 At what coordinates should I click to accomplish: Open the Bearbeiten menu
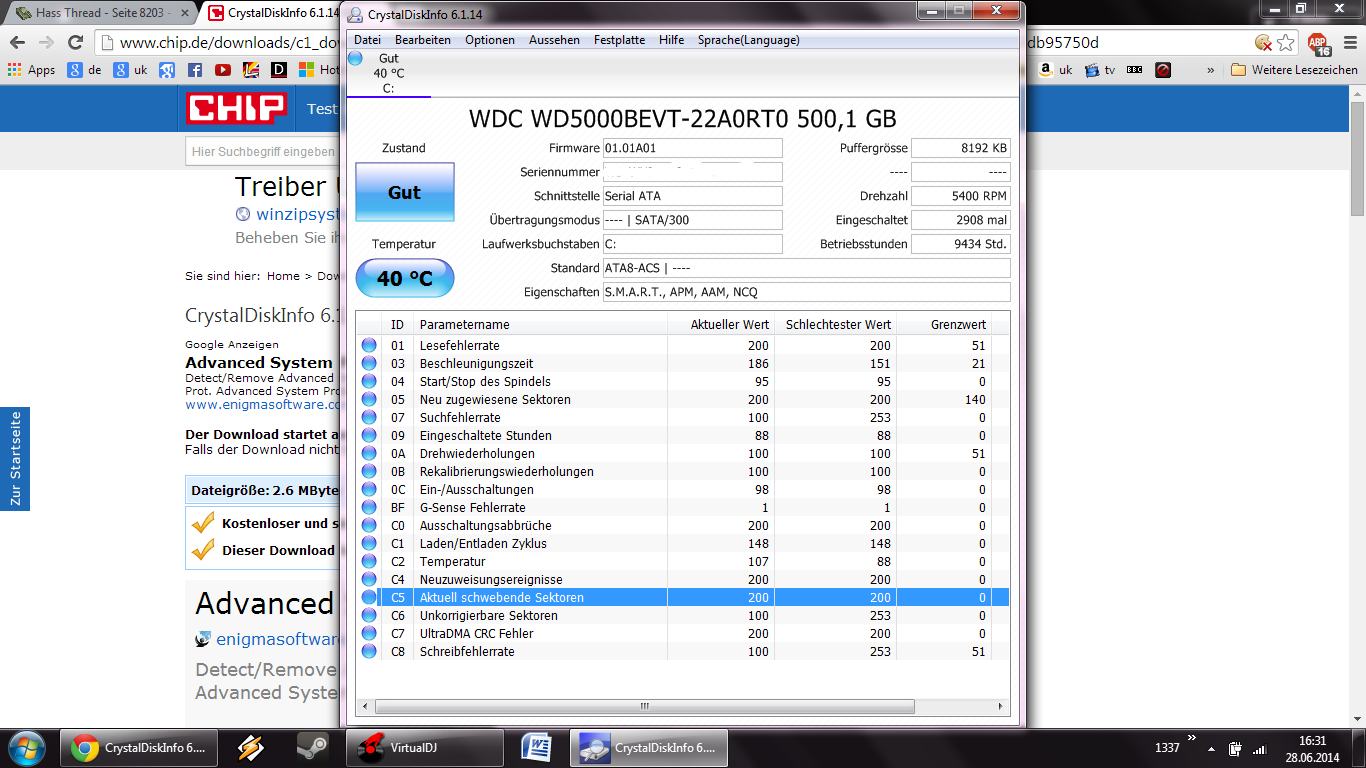[423, 40]
